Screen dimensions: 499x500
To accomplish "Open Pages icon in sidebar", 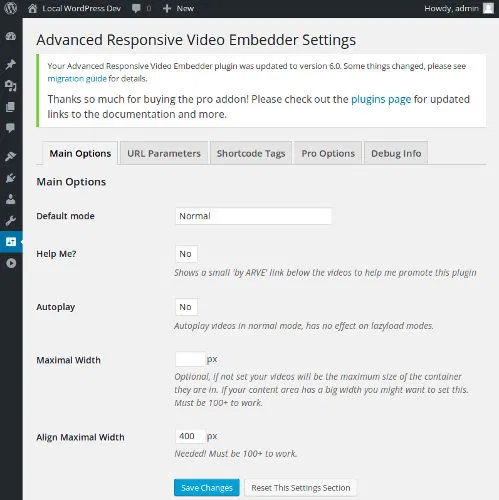I will 11,107.
